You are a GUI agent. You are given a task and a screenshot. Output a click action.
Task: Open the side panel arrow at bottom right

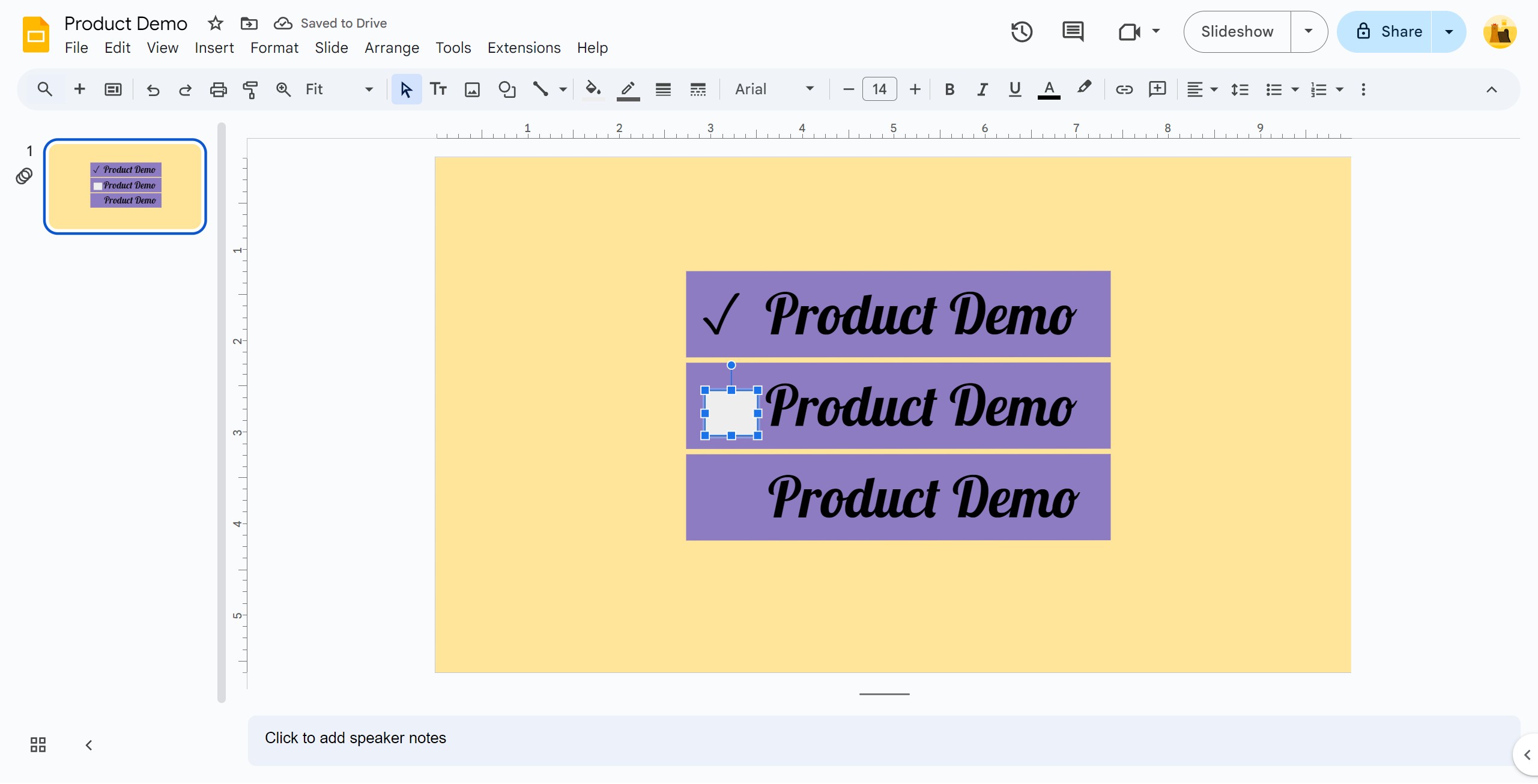(x=1526, y=755)
